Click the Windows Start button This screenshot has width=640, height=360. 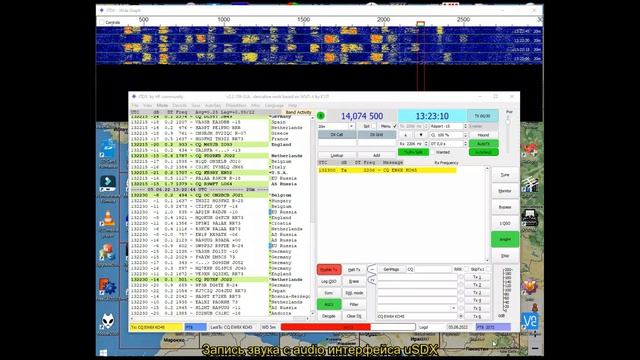click(103, 352)
